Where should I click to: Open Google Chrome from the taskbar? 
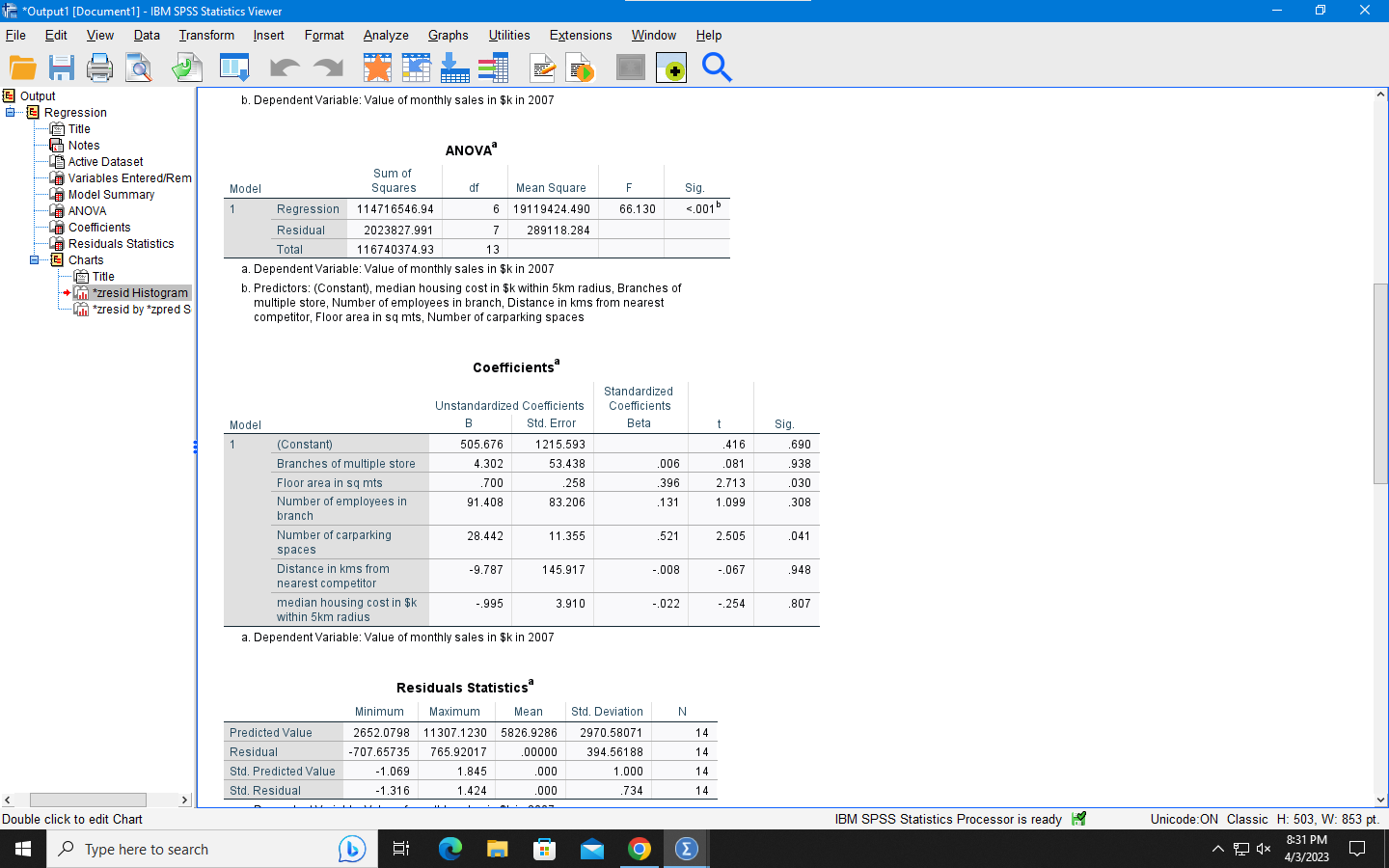[640, 849]
